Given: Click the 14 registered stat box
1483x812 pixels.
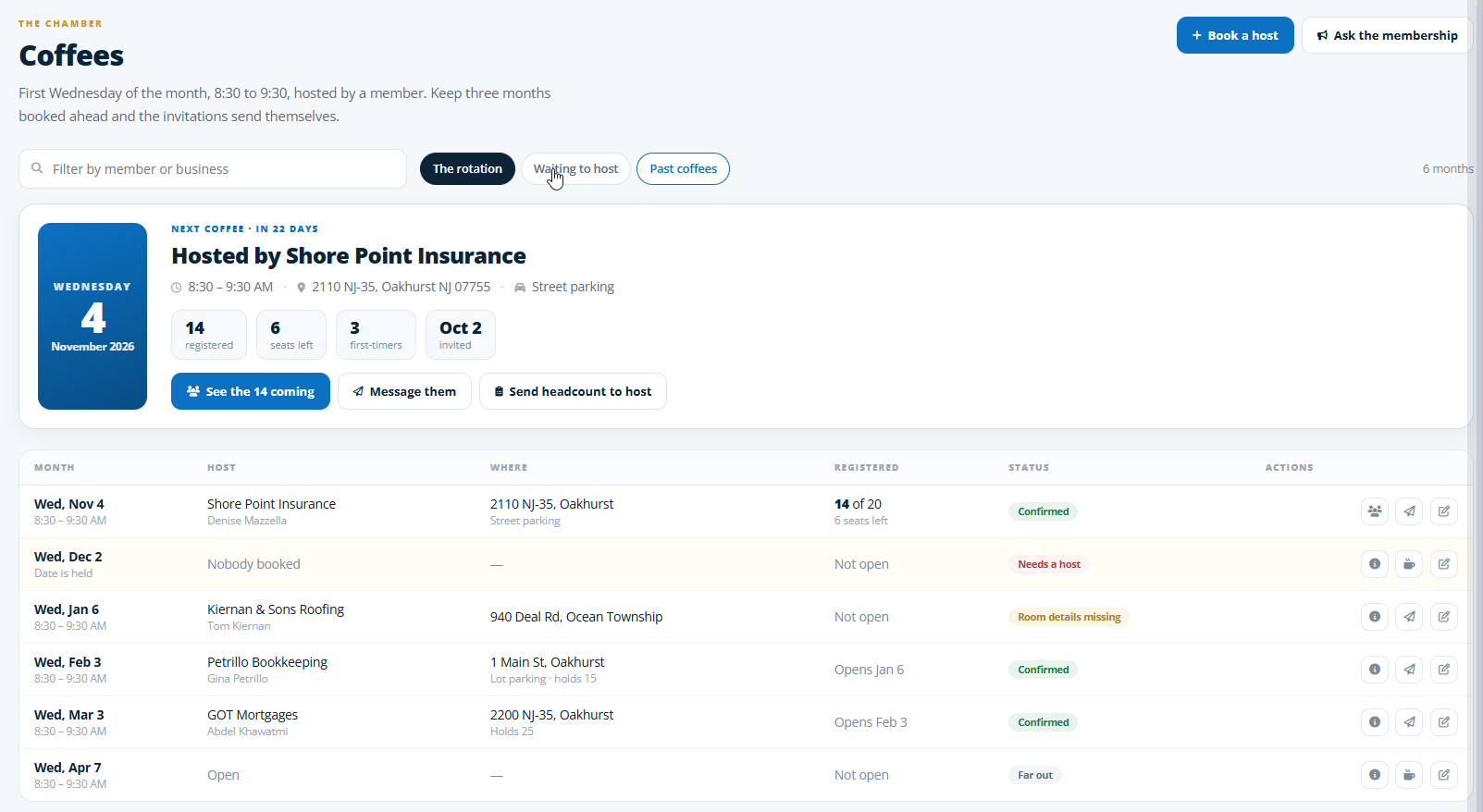Looking at the screenshot, I should 209,335.
